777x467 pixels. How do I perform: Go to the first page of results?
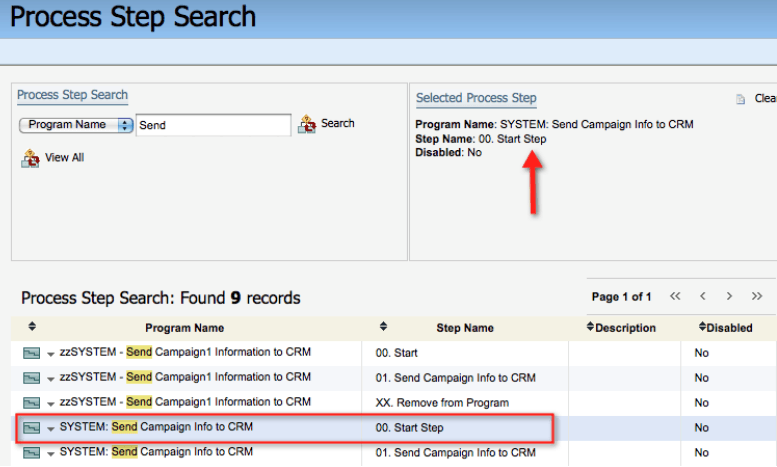[x=675, y=296]
